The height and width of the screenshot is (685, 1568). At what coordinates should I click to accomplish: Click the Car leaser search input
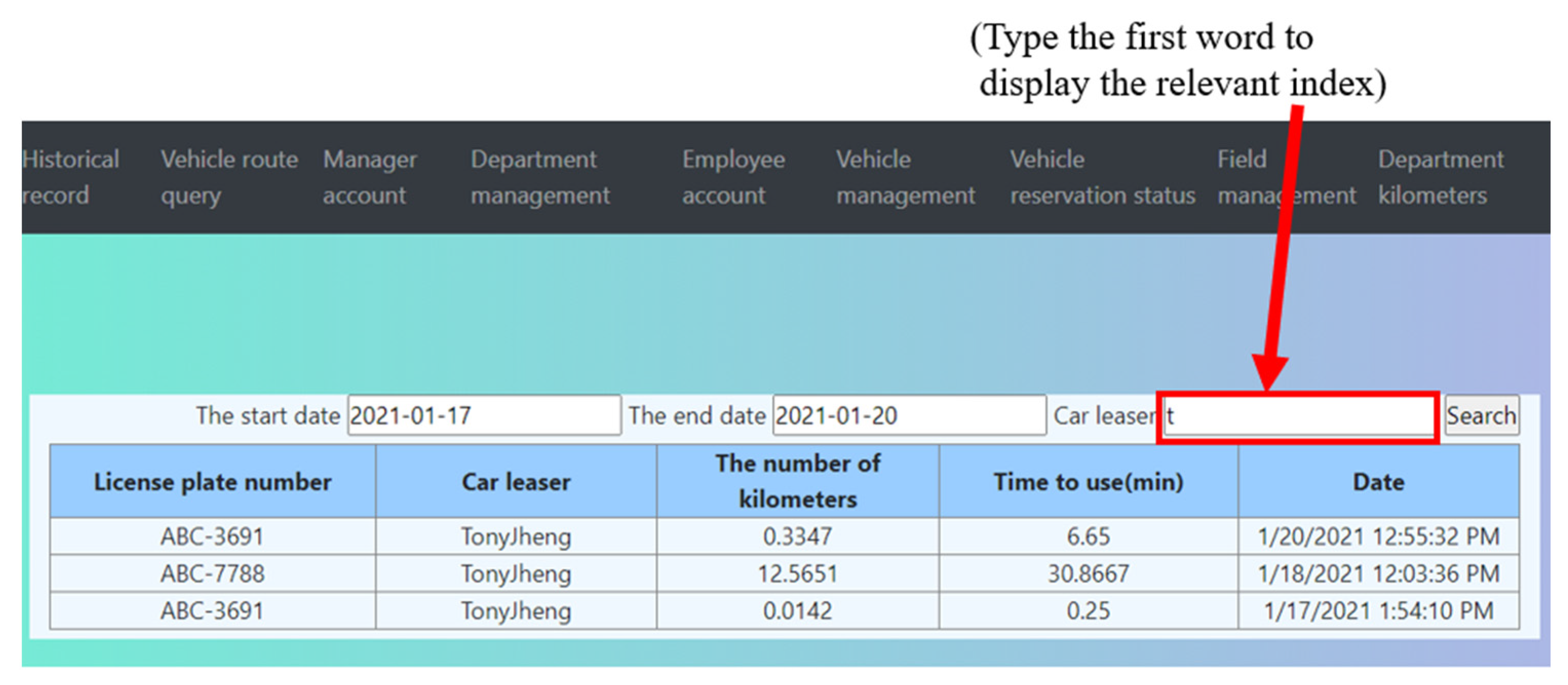point(1298,417)
